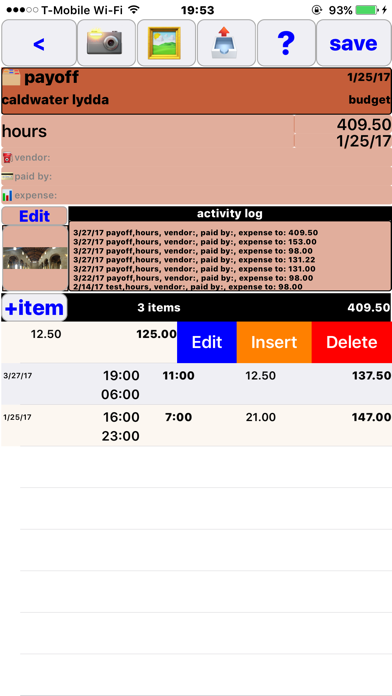Tap the activity log header

click(230, 214)
